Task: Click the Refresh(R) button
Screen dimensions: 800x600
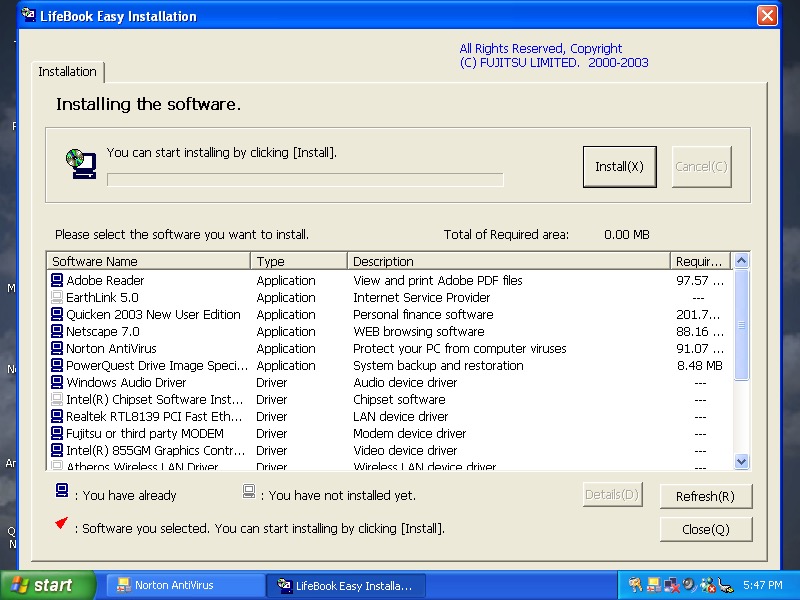Action: tap(705, 496)
